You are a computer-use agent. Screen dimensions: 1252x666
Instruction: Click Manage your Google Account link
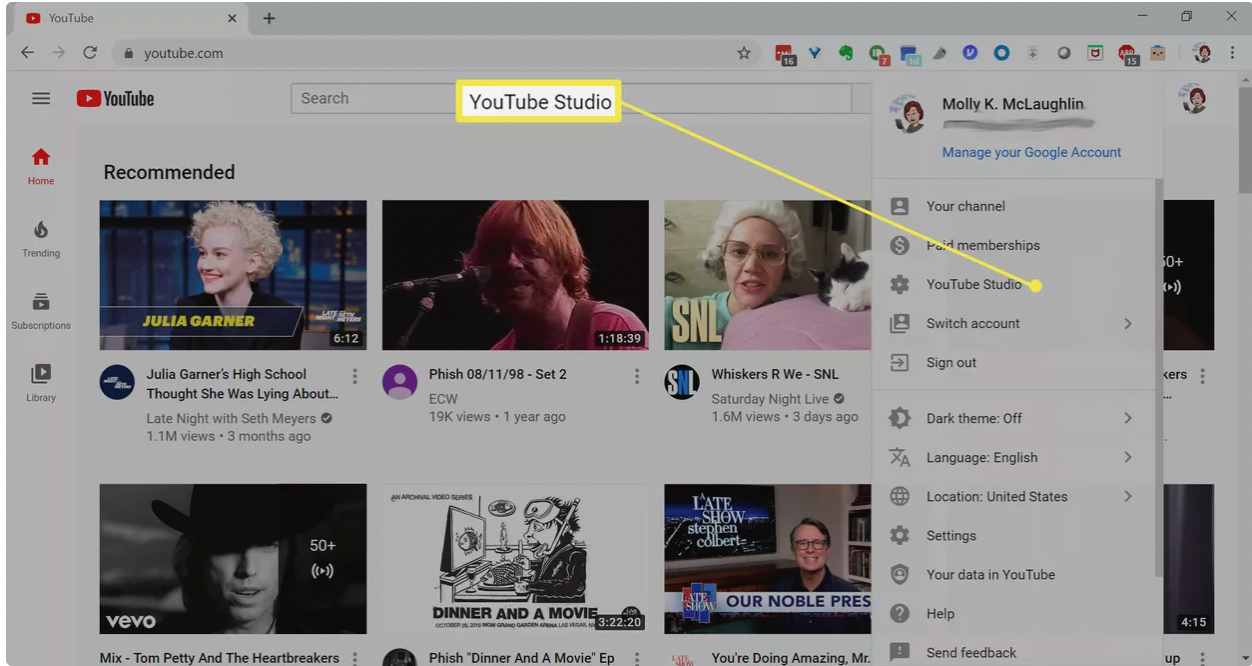pos(1031,152)
